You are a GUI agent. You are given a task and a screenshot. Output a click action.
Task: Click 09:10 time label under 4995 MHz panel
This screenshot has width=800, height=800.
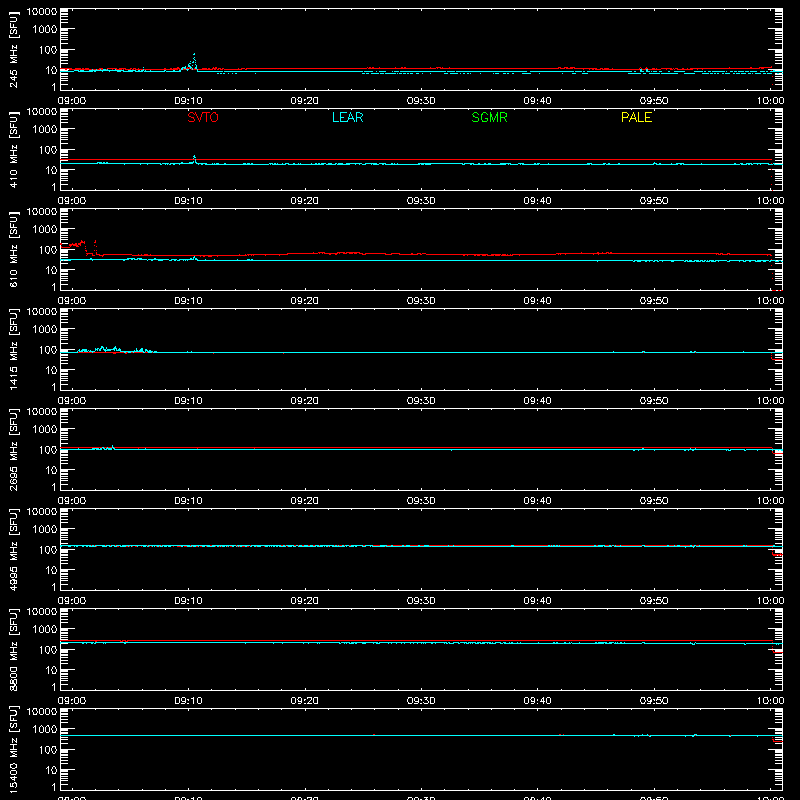tap(188, 601)
